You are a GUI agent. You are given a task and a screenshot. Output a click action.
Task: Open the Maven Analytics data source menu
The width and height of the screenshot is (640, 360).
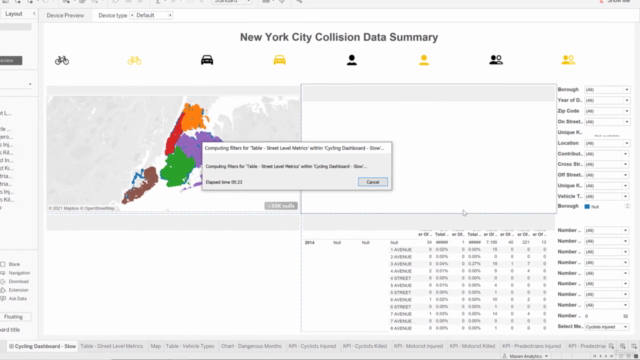526,356
